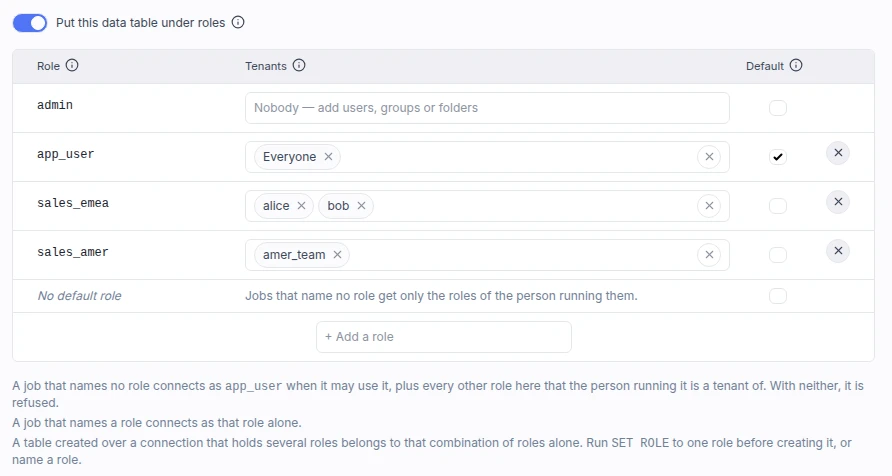This screenshot has height=476, width=892.
Task: Select the sales_amer role name
Action: [x=73, y=252]
